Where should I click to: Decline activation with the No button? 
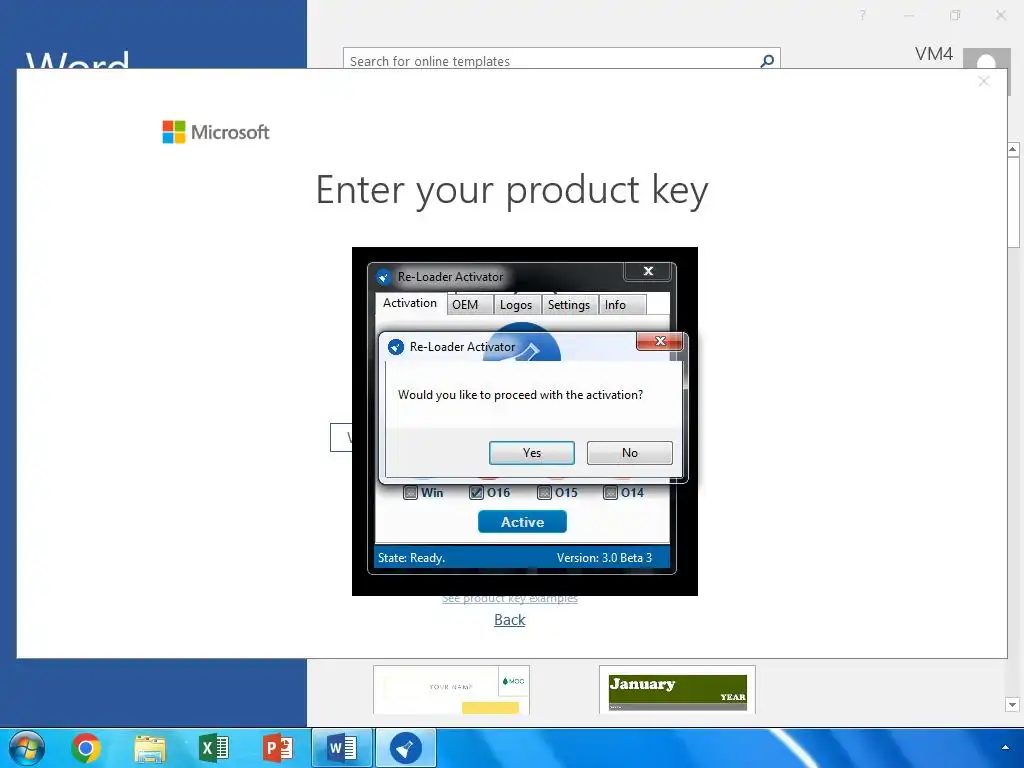click(630, 453)
